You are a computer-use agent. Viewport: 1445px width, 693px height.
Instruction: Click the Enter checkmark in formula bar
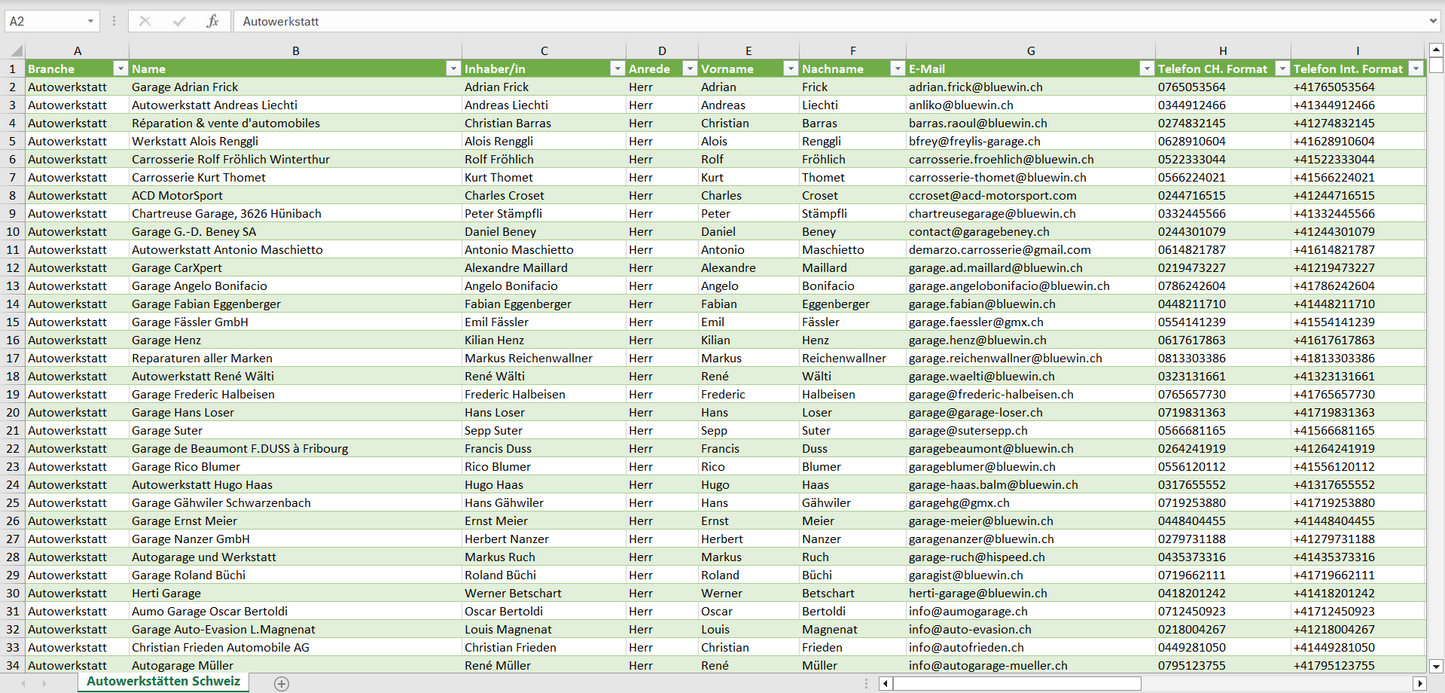[x=179, y=21]
